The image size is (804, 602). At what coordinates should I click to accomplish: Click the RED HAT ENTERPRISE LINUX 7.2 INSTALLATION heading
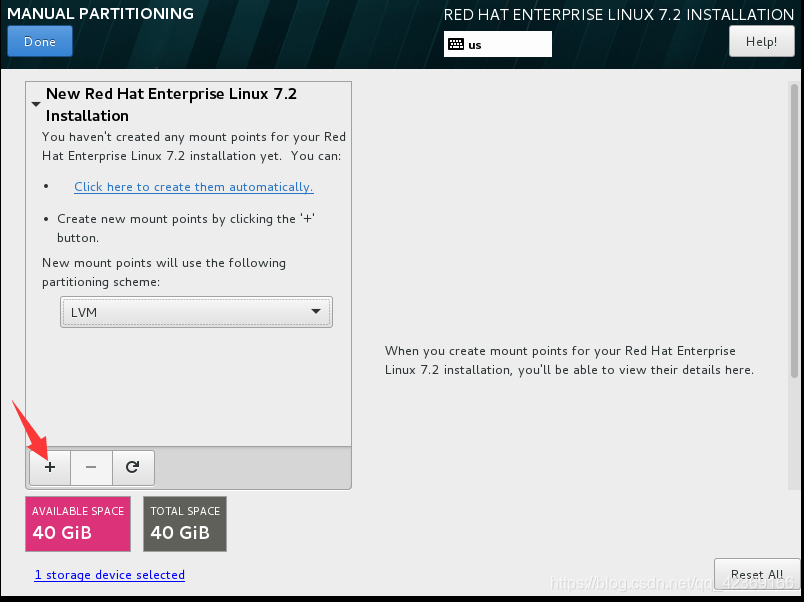(x=619, y=15)
